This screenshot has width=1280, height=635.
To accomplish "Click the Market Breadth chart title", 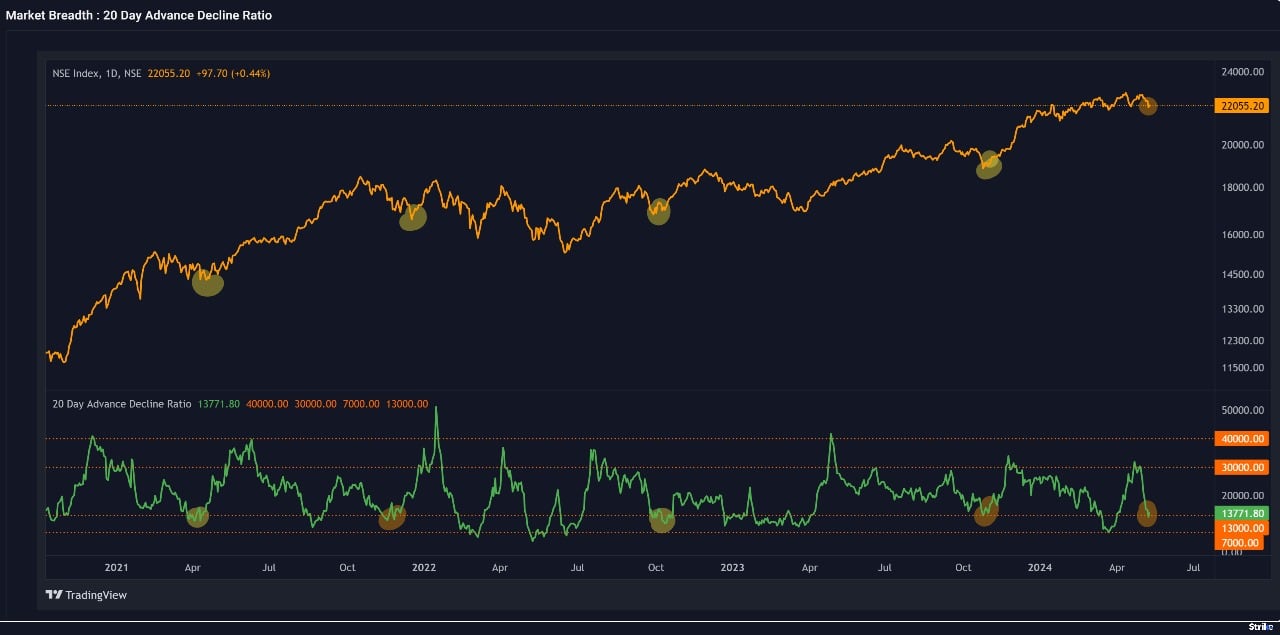I will coord(138,15).
